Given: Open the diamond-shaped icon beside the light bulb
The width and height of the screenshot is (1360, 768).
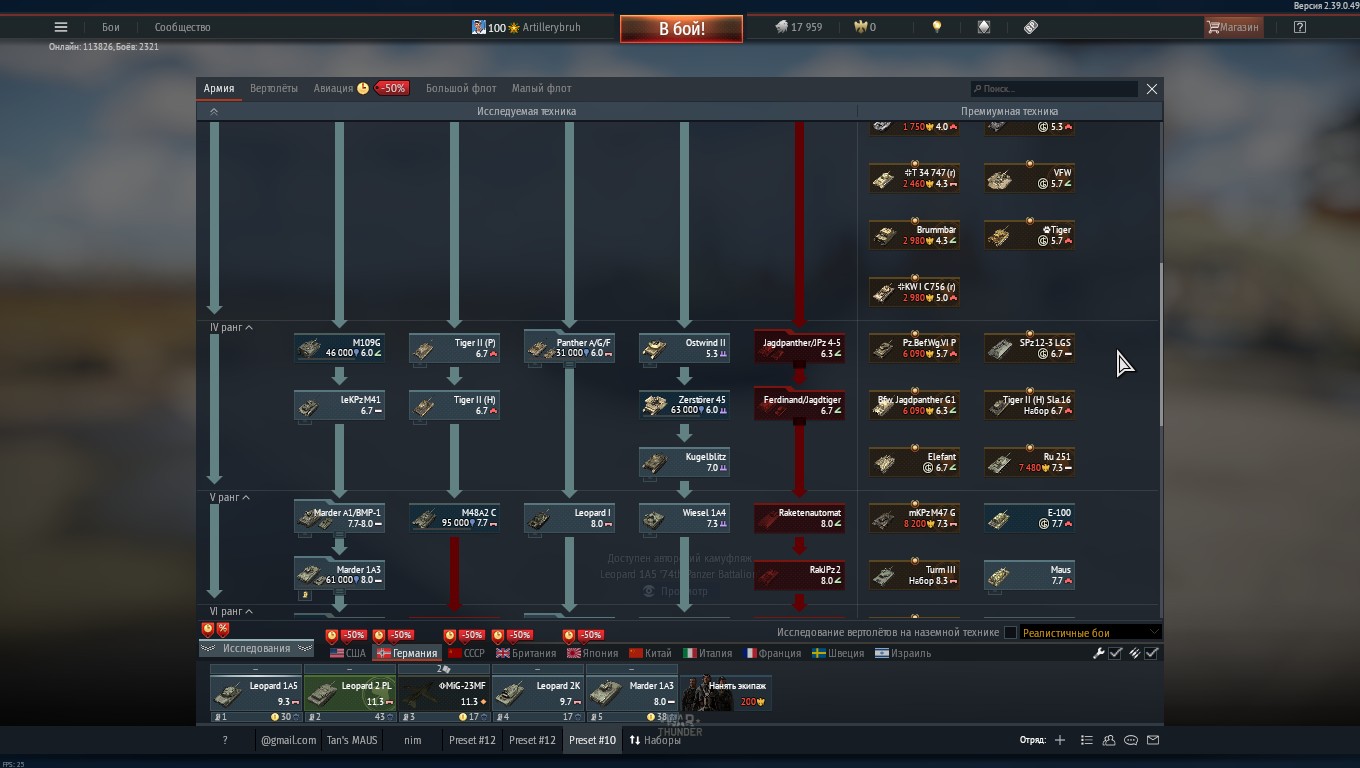Looking at the screenshot, I should point(984,27).
